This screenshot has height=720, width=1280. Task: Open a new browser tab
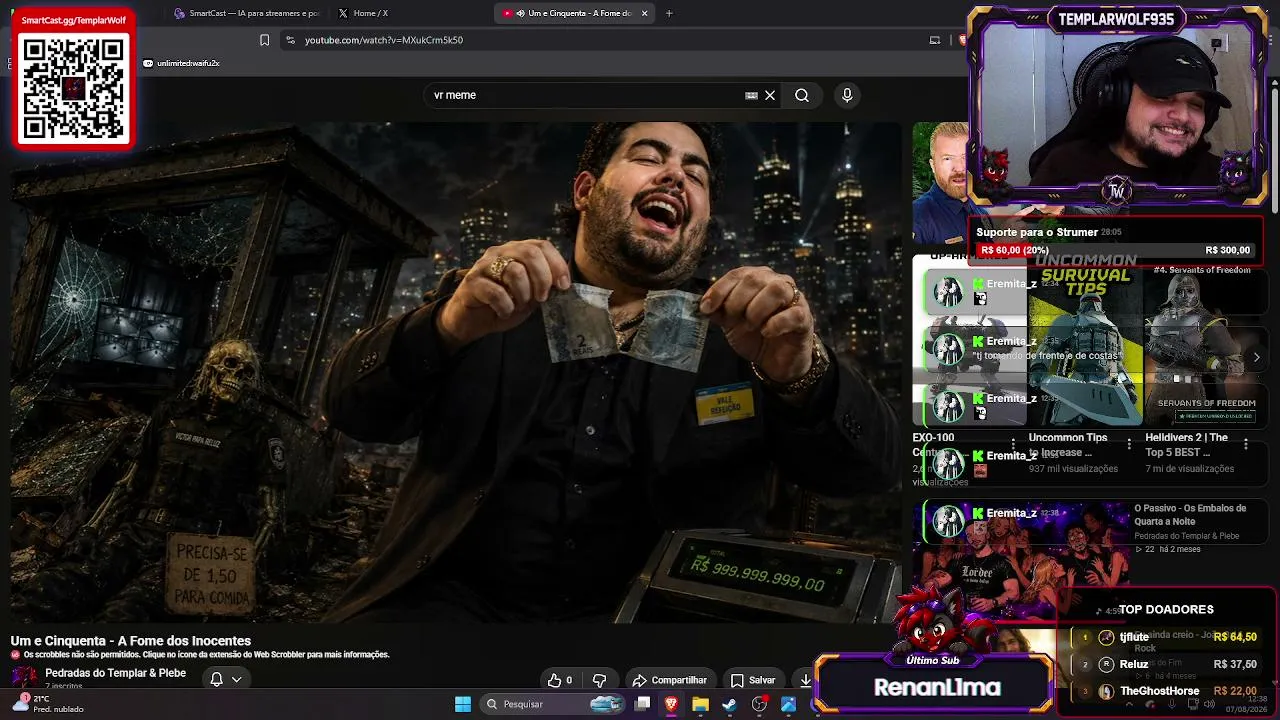click(x=669, y=13)
